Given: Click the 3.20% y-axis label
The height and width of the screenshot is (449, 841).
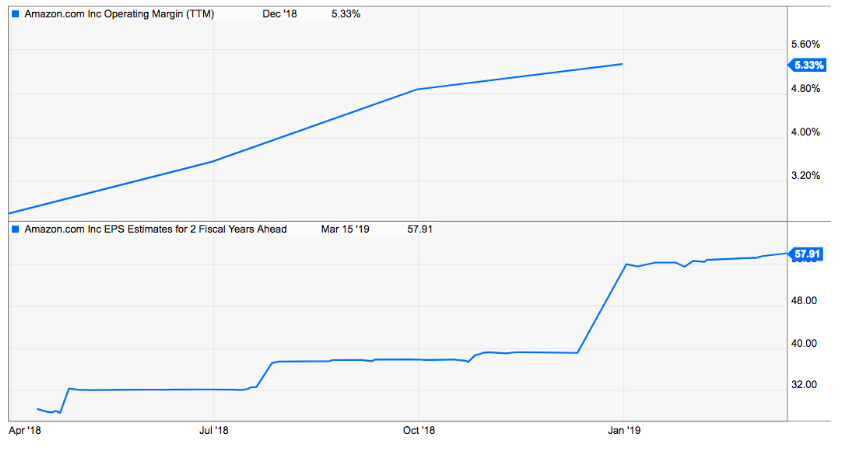Looking at the screenshot, I should pyautogui.click(x=806, y=175).
